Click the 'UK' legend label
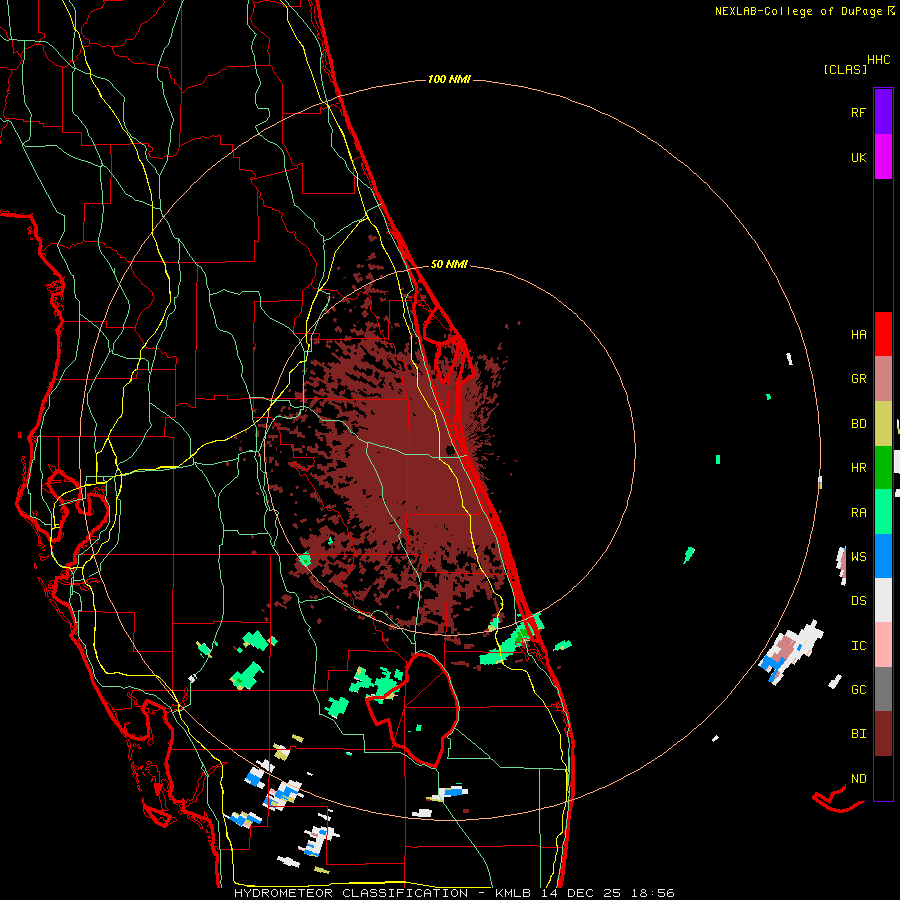 pyautogui.click(x=859, y=157)
